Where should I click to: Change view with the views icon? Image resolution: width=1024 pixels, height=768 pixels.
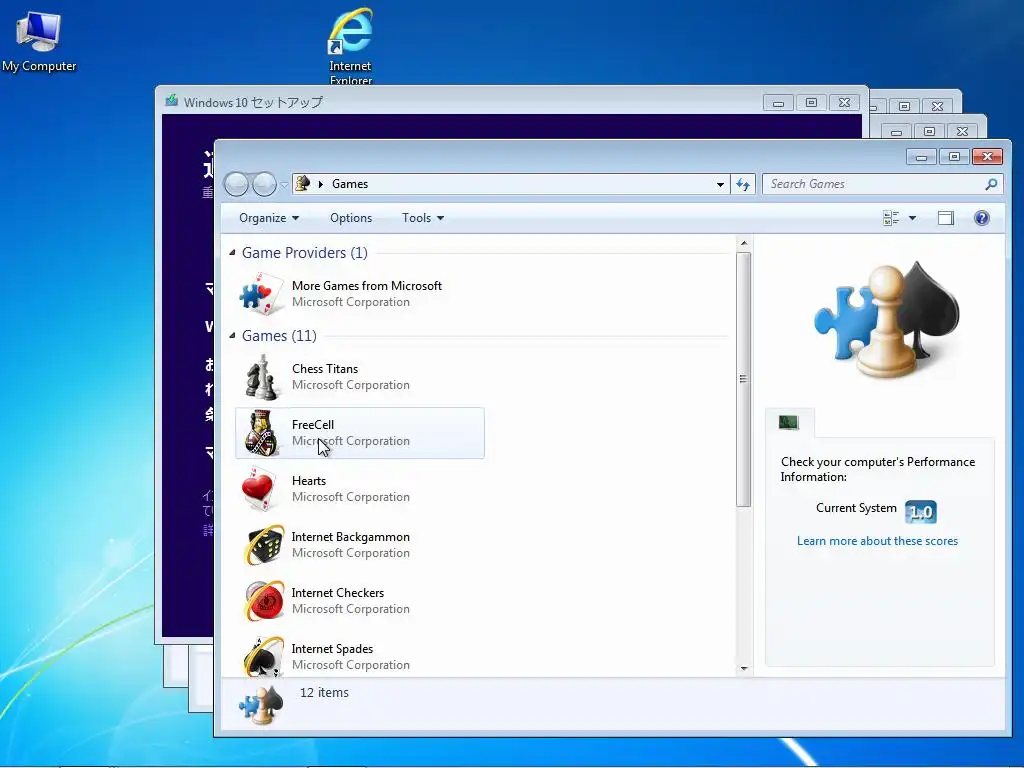[x=891, y=218]
